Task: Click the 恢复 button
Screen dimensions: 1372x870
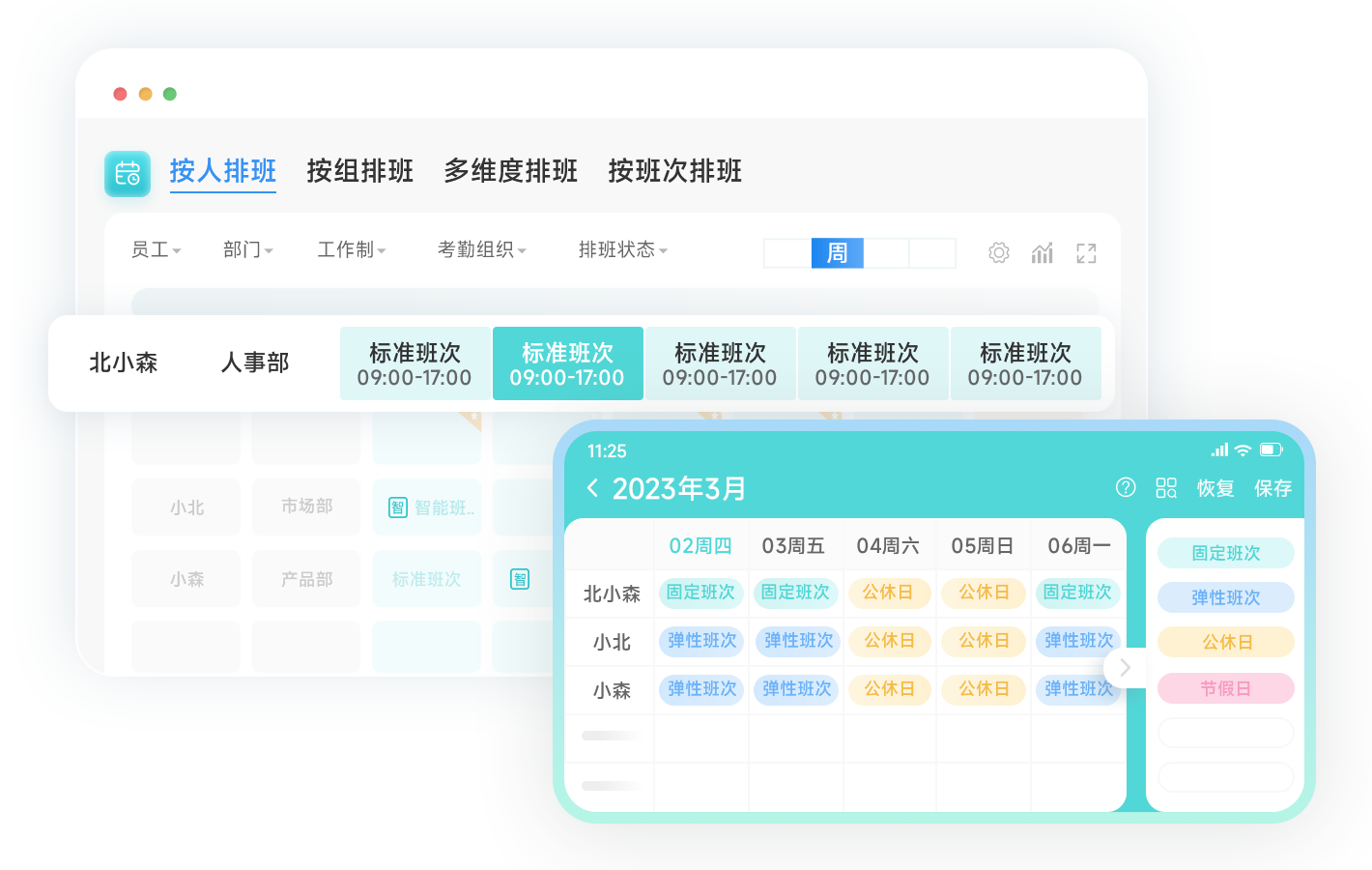Action: tap(1215, 488)
